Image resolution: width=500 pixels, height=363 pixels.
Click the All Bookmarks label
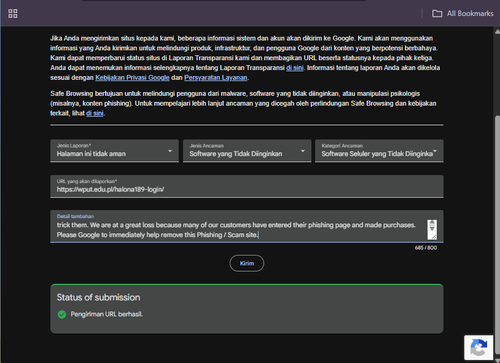[470, 14]
